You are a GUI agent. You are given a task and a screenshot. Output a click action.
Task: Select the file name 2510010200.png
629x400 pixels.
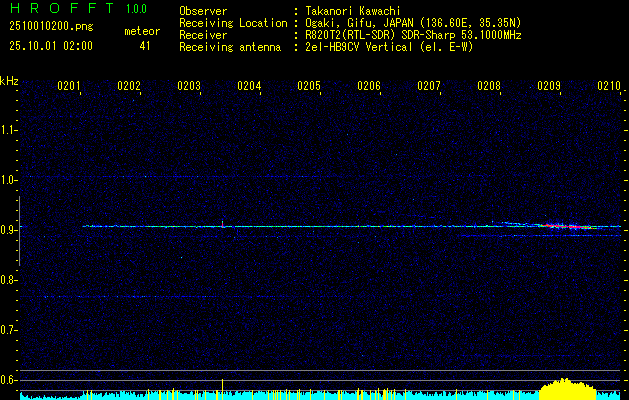point(51,27)
